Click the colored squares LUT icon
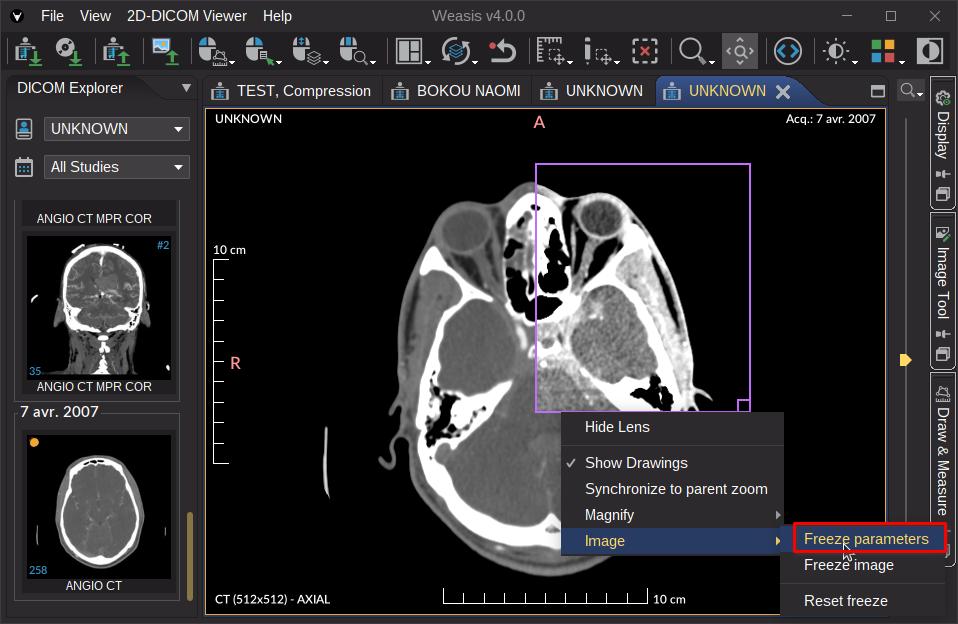 click(x=883, y=51)
